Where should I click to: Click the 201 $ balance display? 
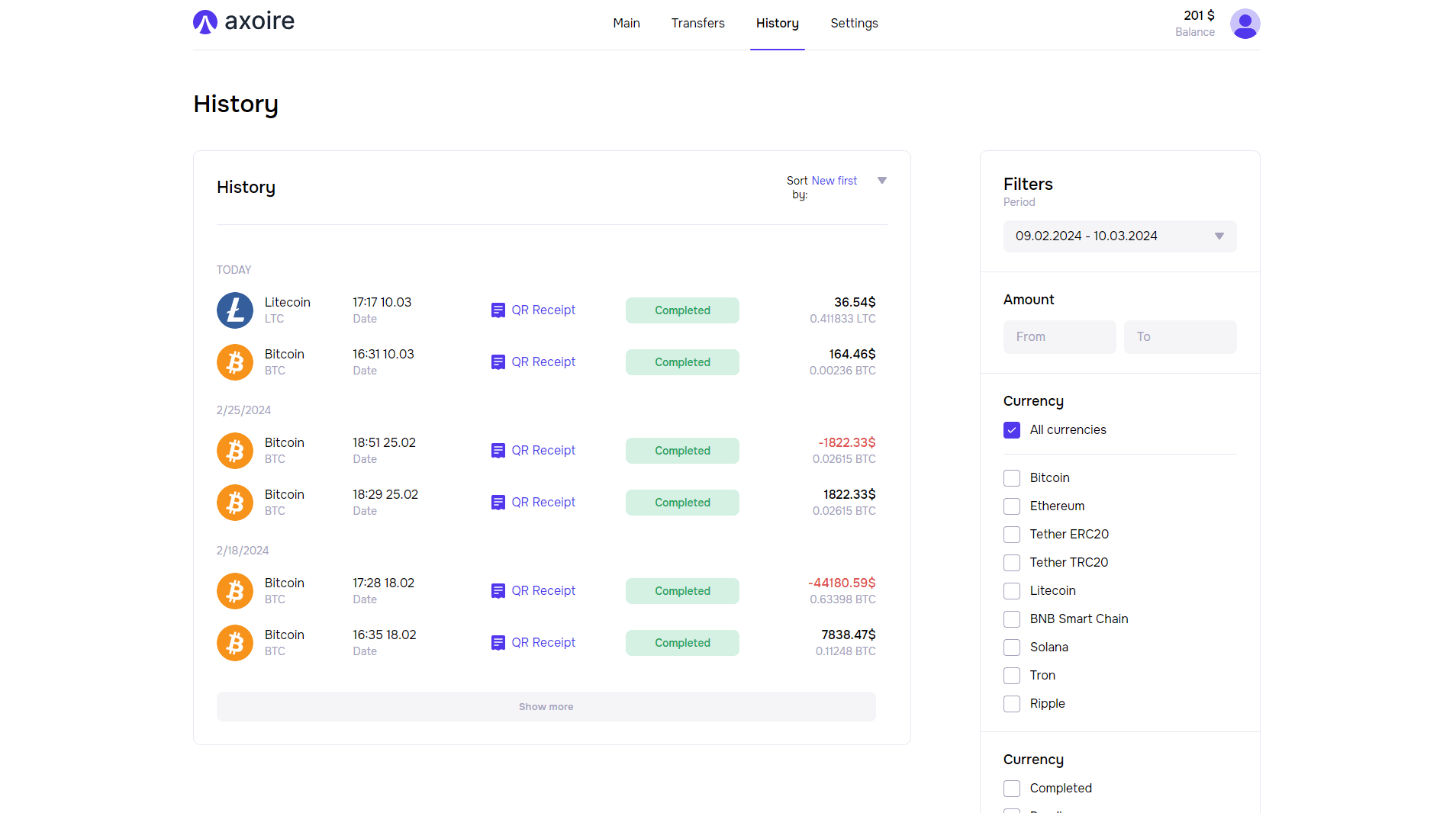tap(1199, 16)
